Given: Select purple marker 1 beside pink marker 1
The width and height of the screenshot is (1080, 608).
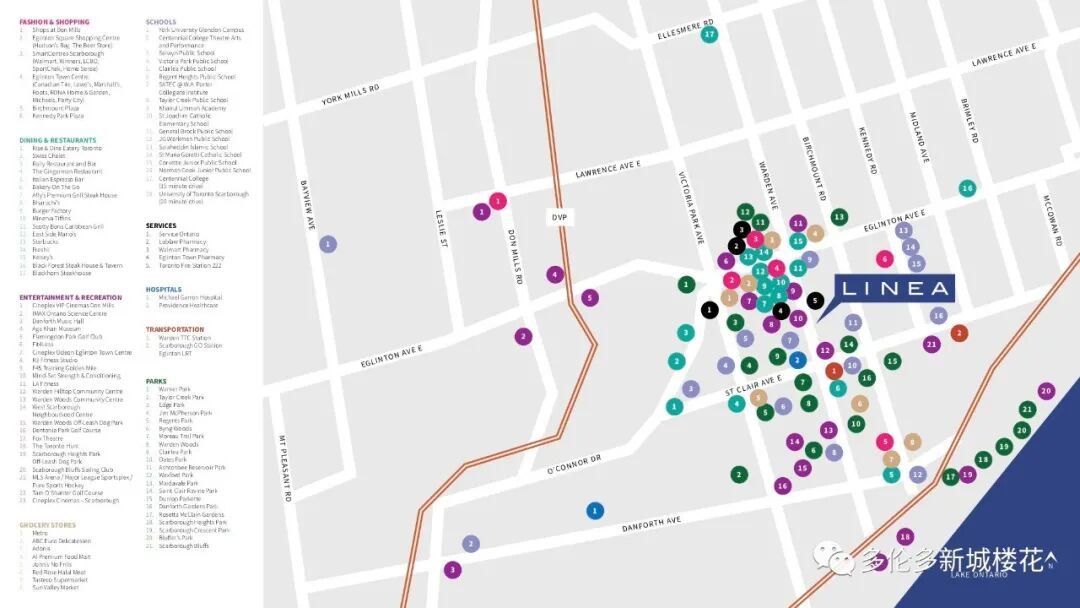Looking at the screenshot, I should point(481,211).
